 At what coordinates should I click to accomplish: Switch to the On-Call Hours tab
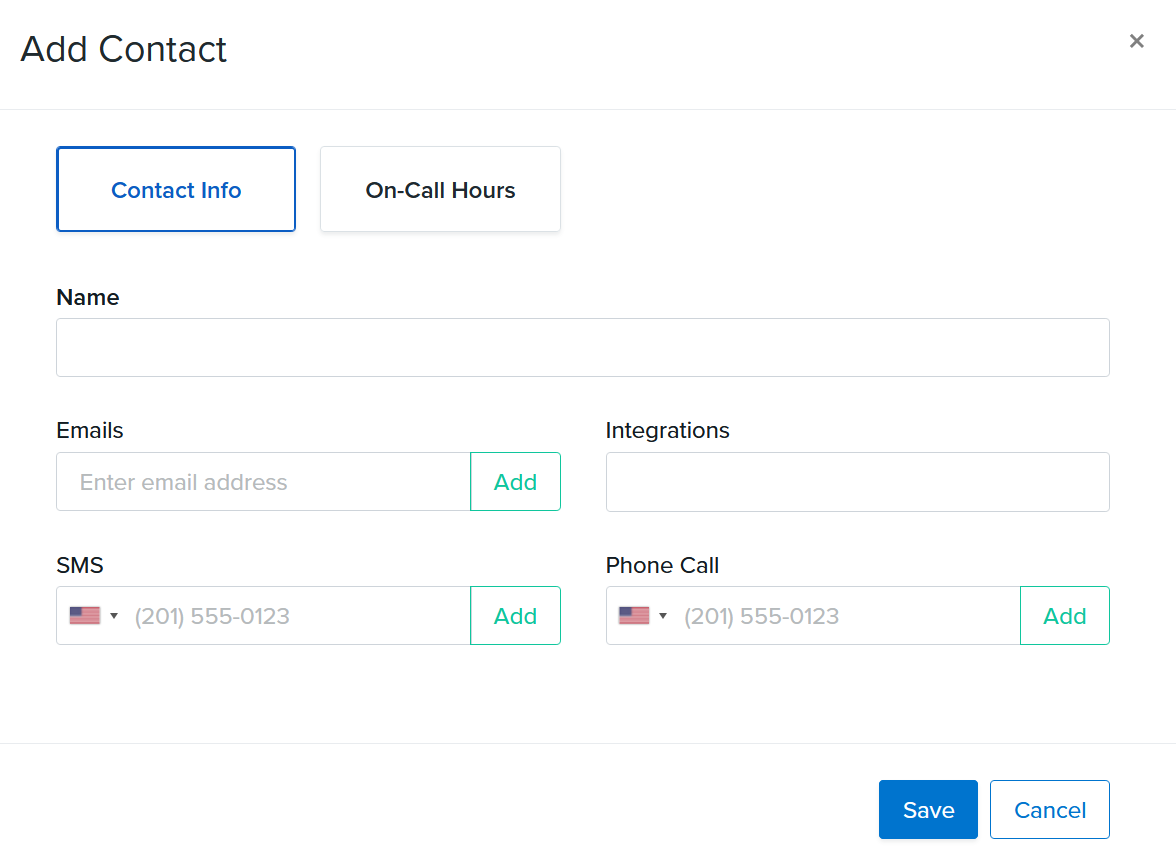[x=440, y=189]
